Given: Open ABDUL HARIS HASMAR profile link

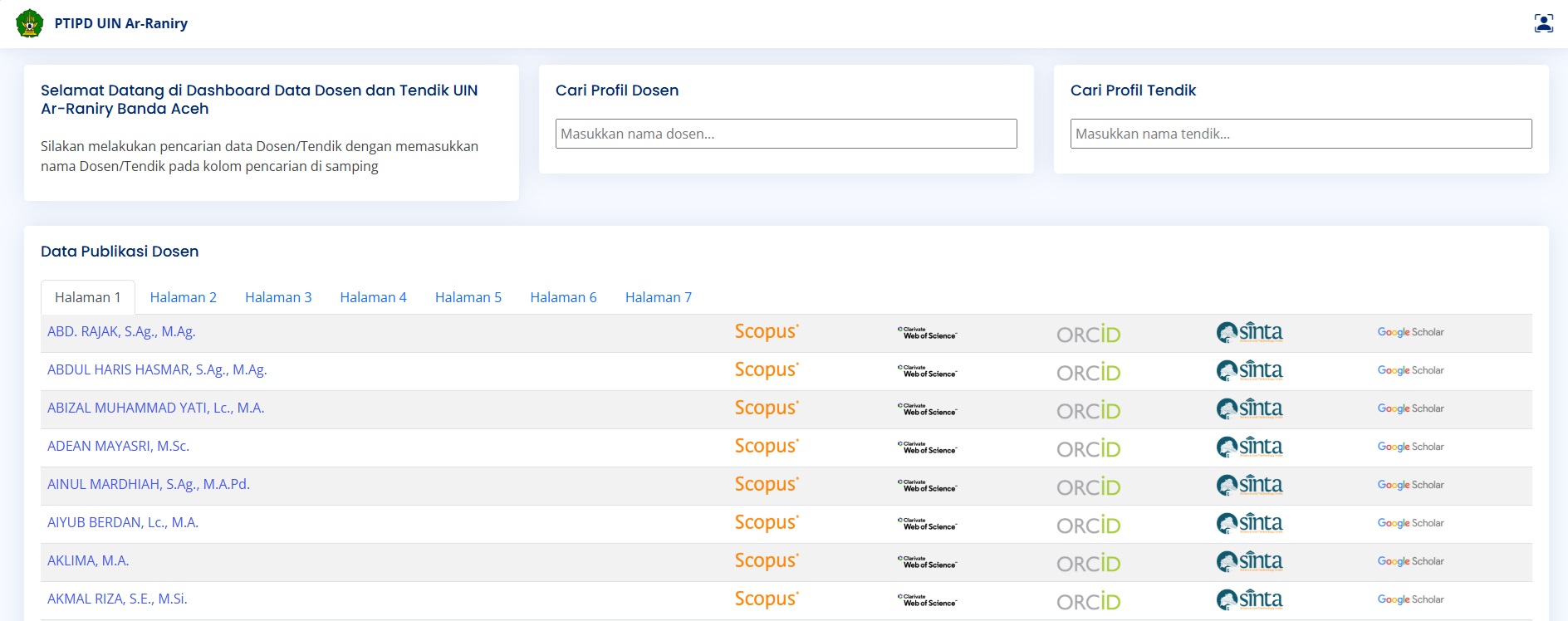Looking at the screenshot, I should 157,370.
